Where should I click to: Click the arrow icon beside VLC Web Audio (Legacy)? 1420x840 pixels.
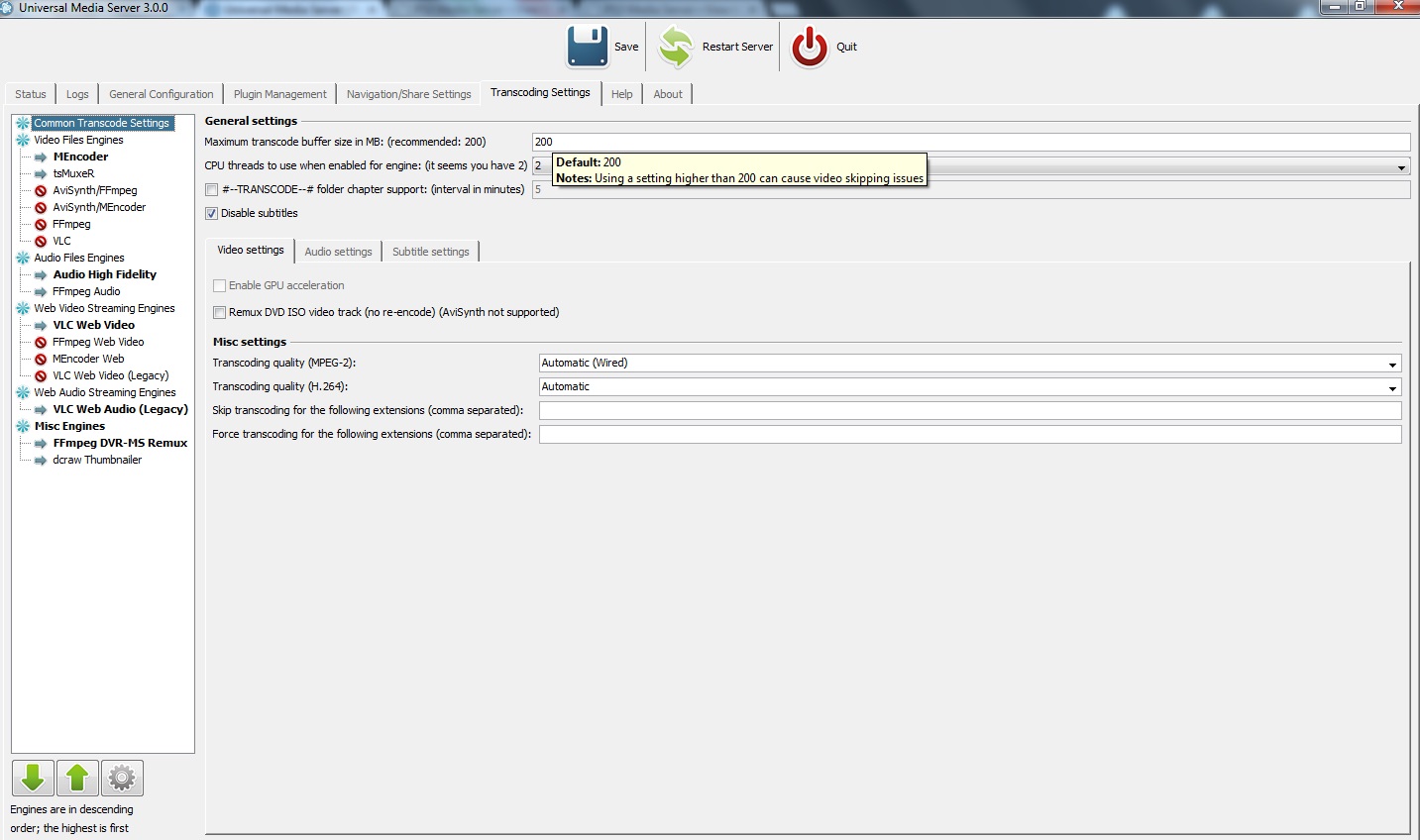click(x=41, y=410)
